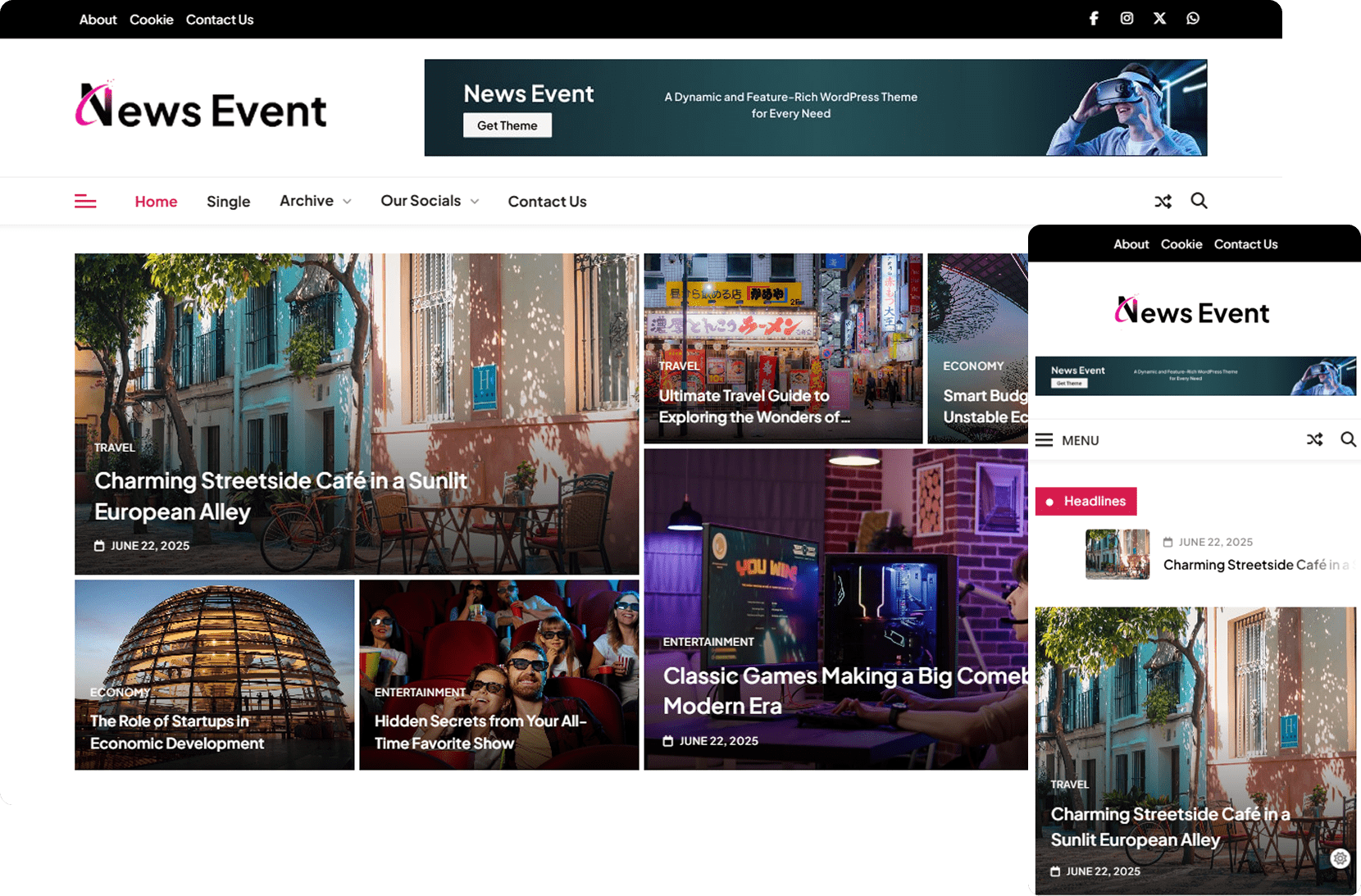Click the settings gear on mobile preview
1361x896 pixels.
pyautogui.click(x=1340, y=858)
